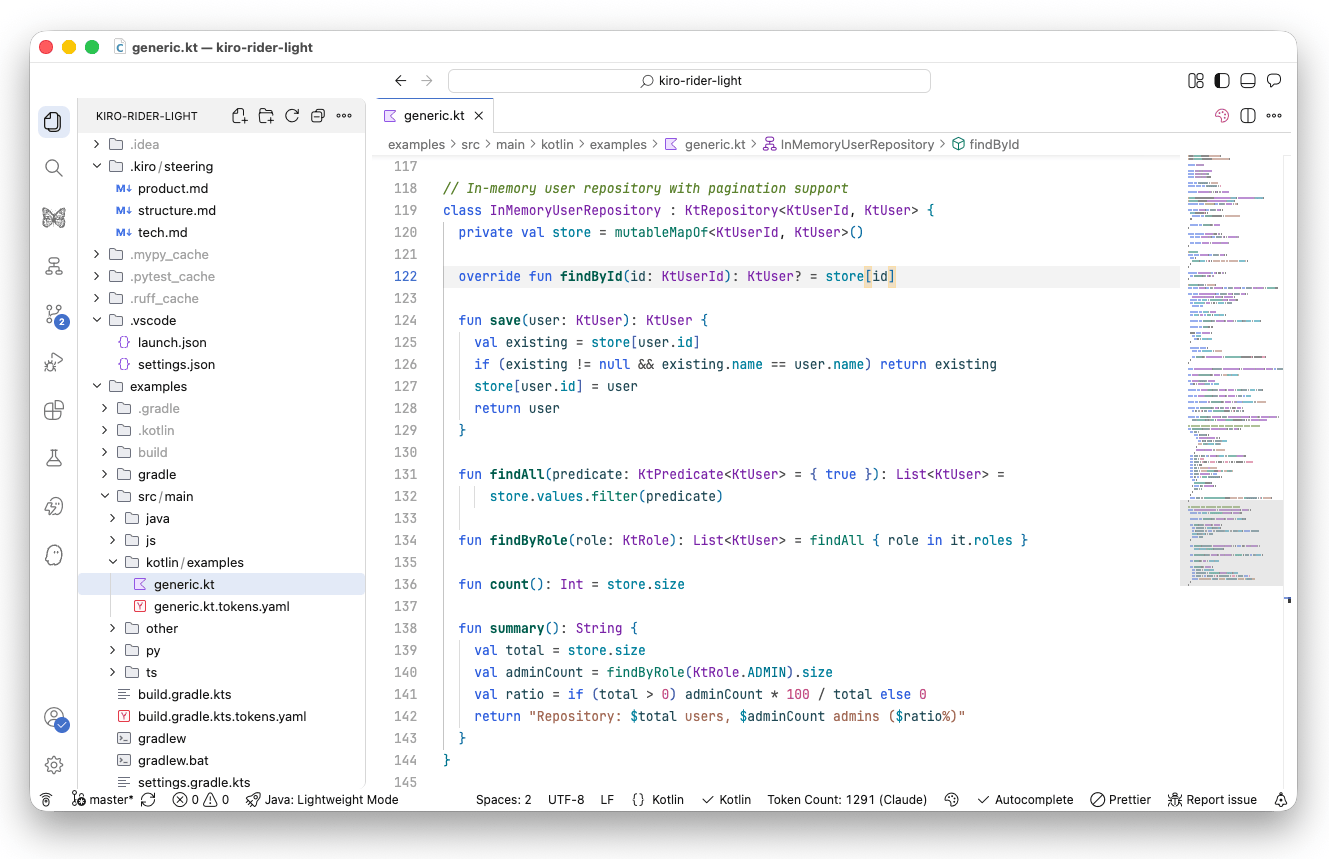Open the Search view in activity bar
The width and height of the screenshot is (1329, 859).
54,168
